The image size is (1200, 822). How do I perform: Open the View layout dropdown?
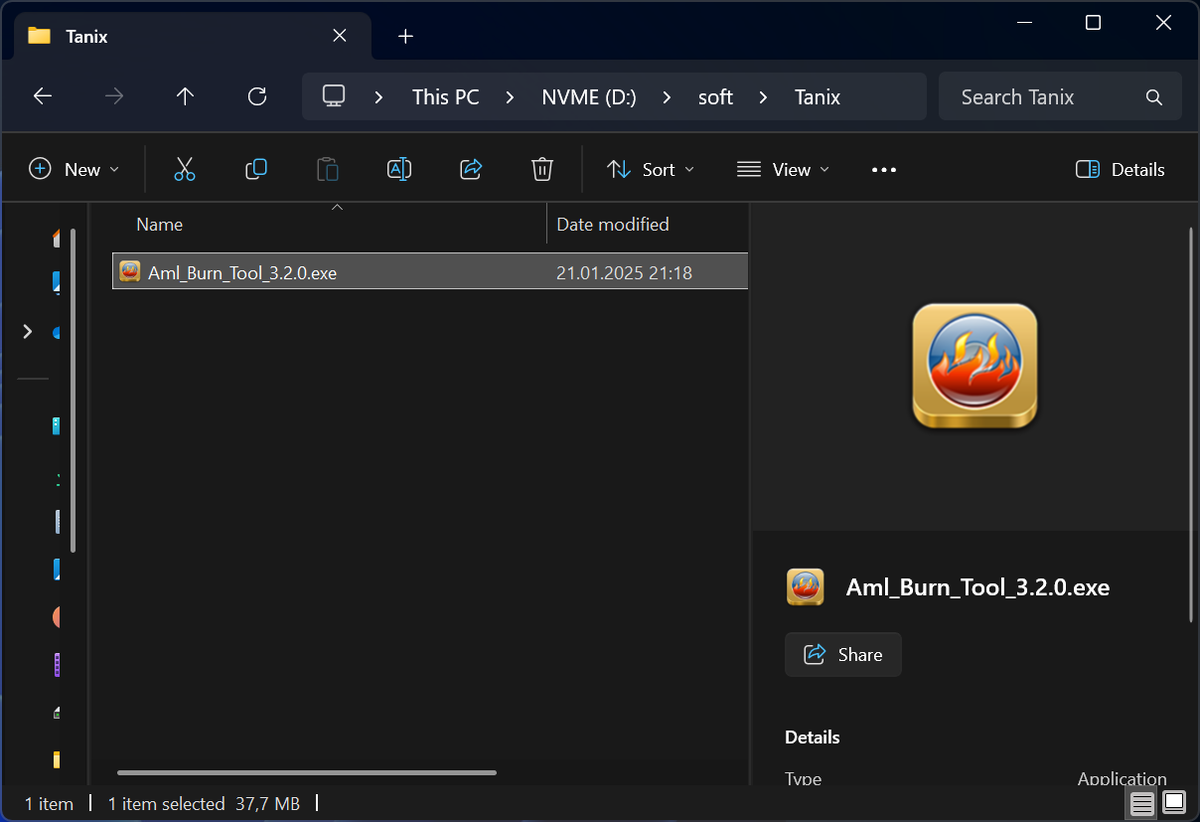783,169
